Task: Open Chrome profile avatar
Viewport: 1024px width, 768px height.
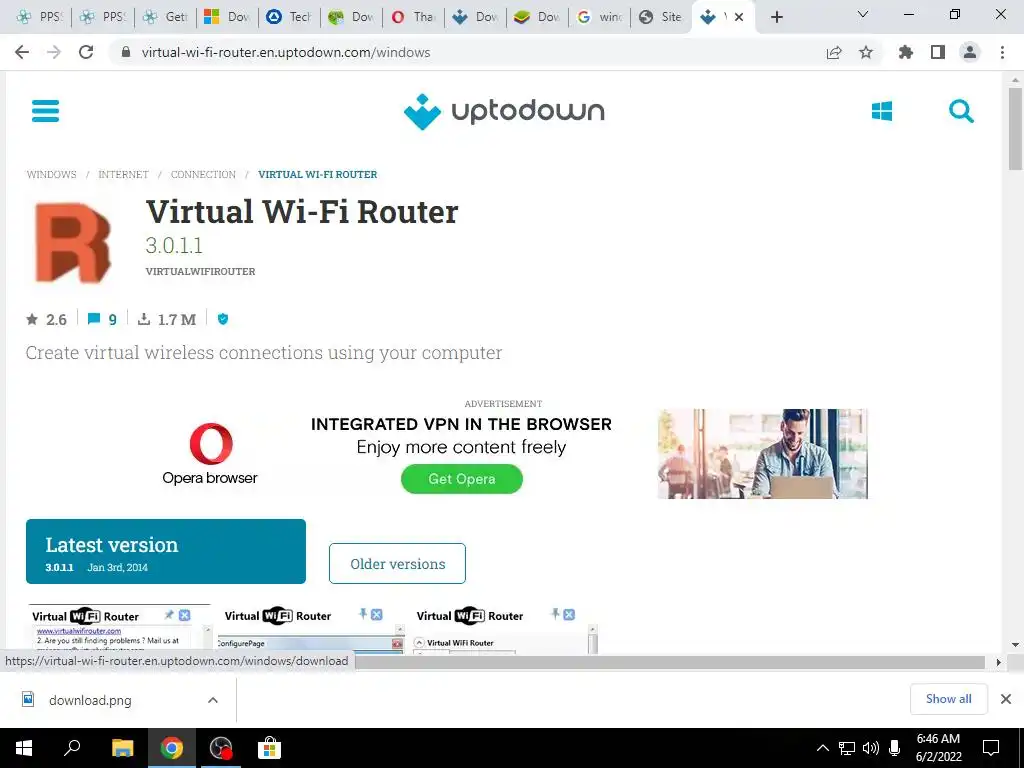Action: [x=970, y=52]
